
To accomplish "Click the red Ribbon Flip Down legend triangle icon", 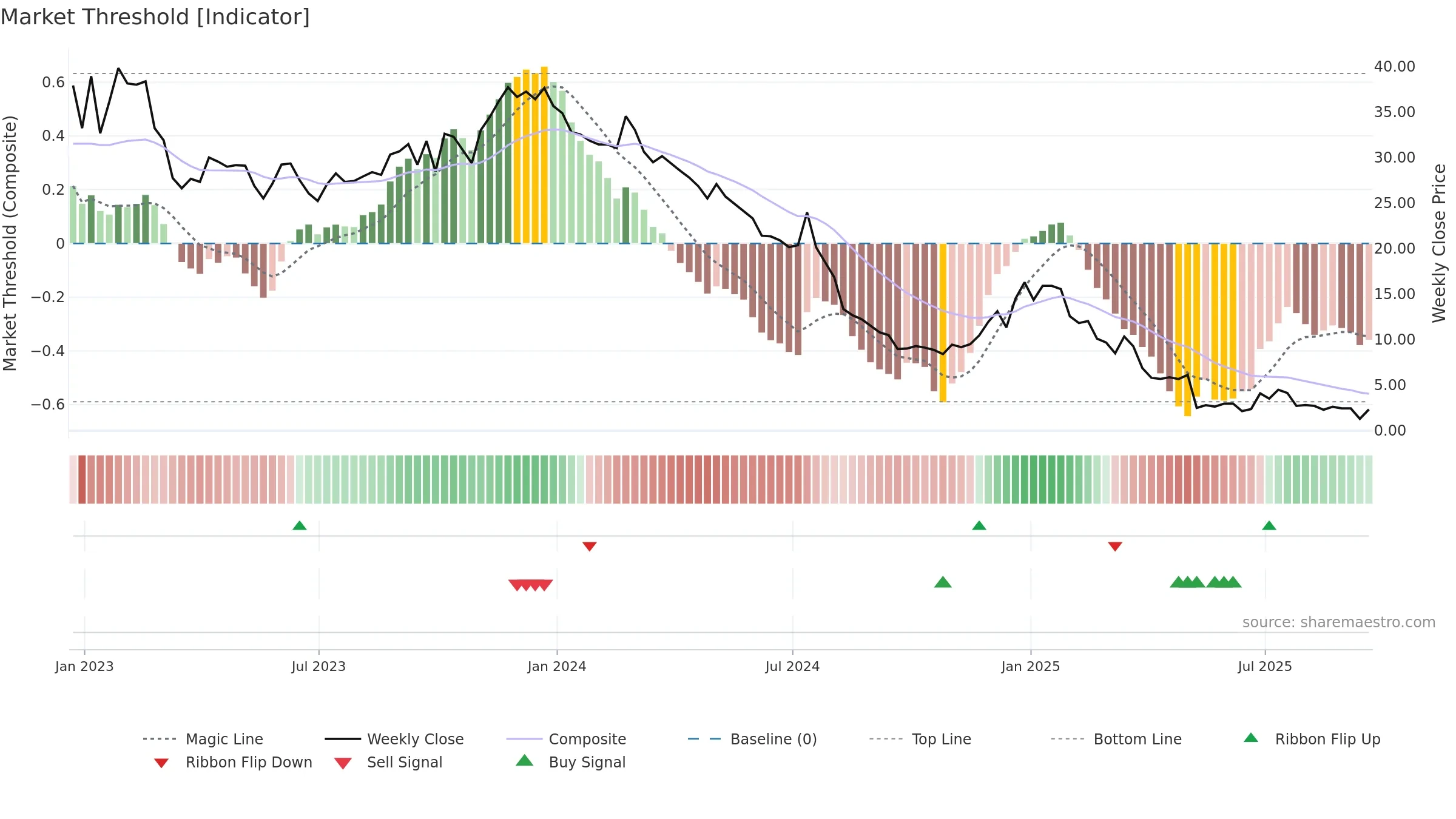I will point(161,763).
